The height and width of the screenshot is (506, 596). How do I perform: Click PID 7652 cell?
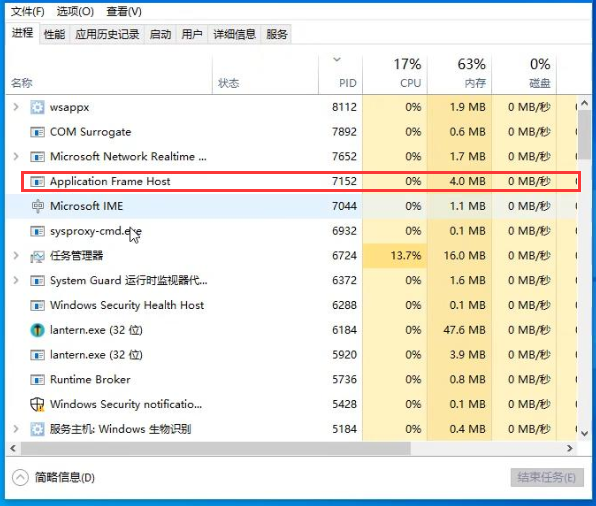[x=344, y=157]
